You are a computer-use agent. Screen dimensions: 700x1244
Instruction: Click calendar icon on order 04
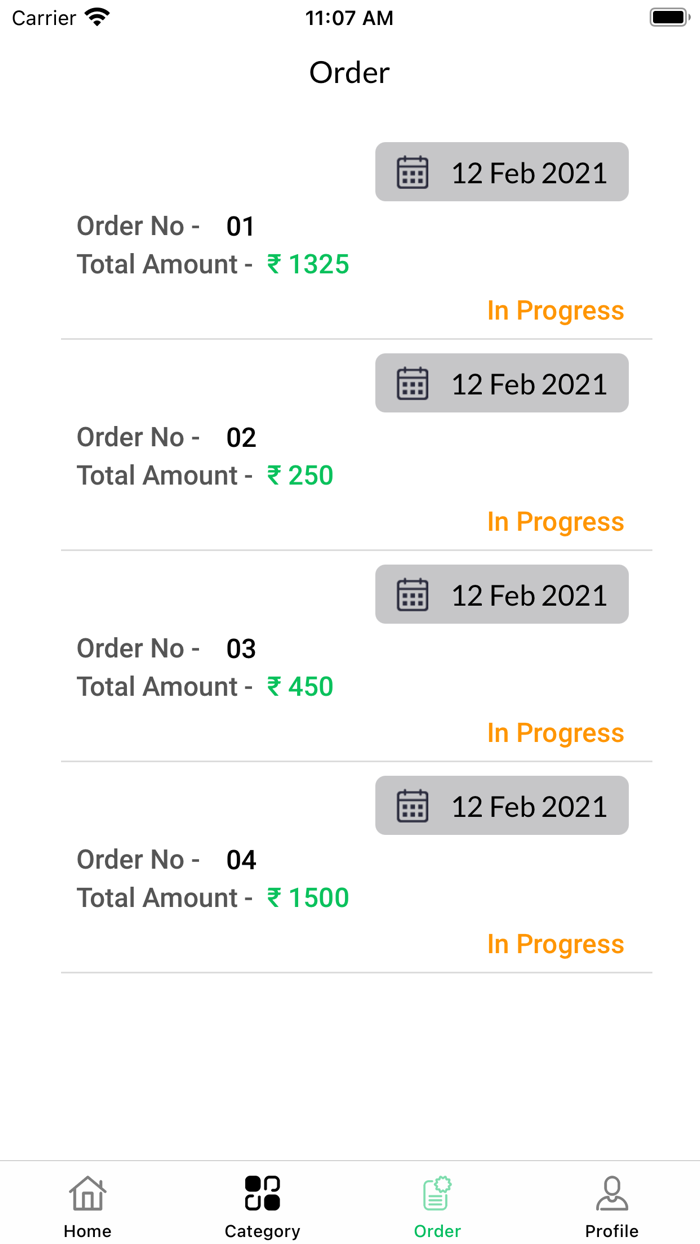[412, 806]
